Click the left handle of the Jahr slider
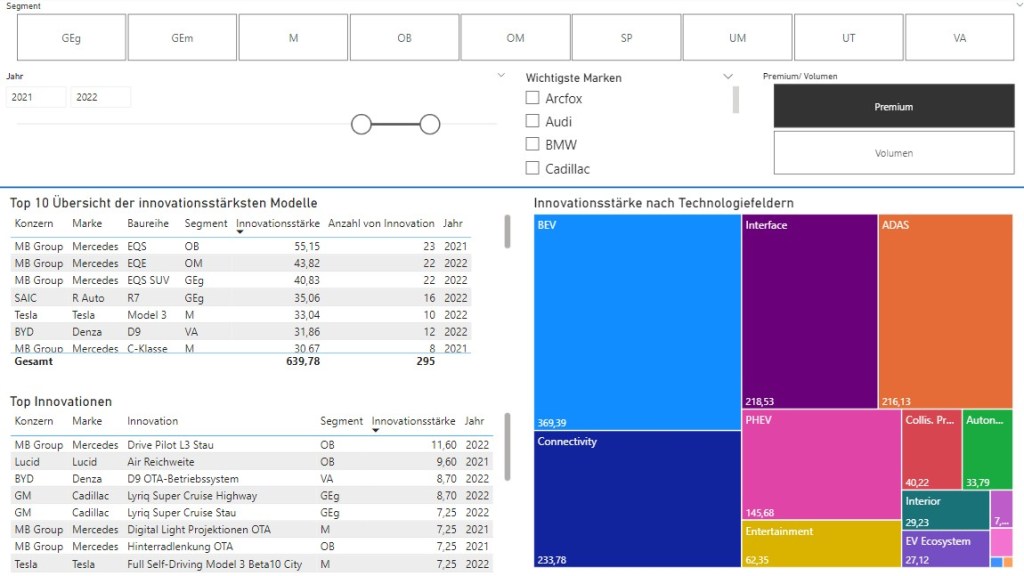 [x=361, y=124]
